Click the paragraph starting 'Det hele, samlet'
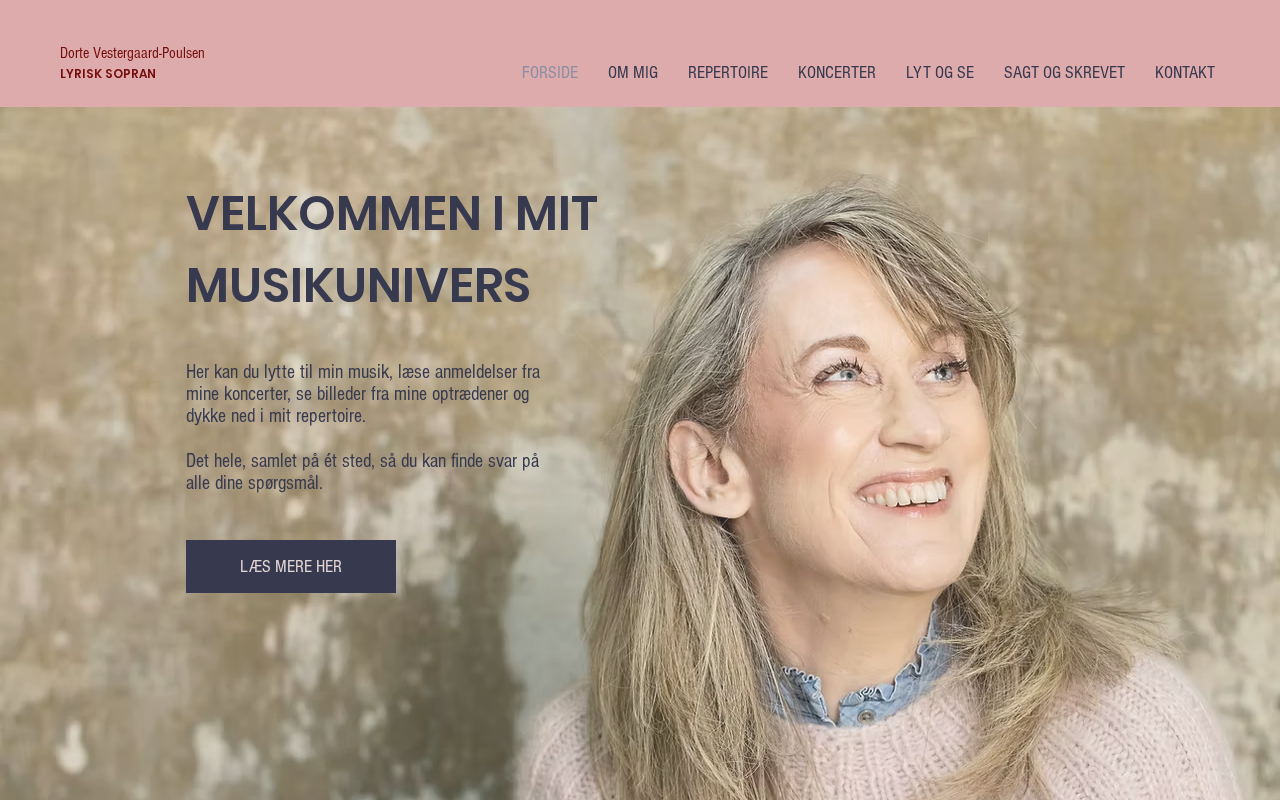Viewport: 1280px width, 800px height. (x=363, y=472)
